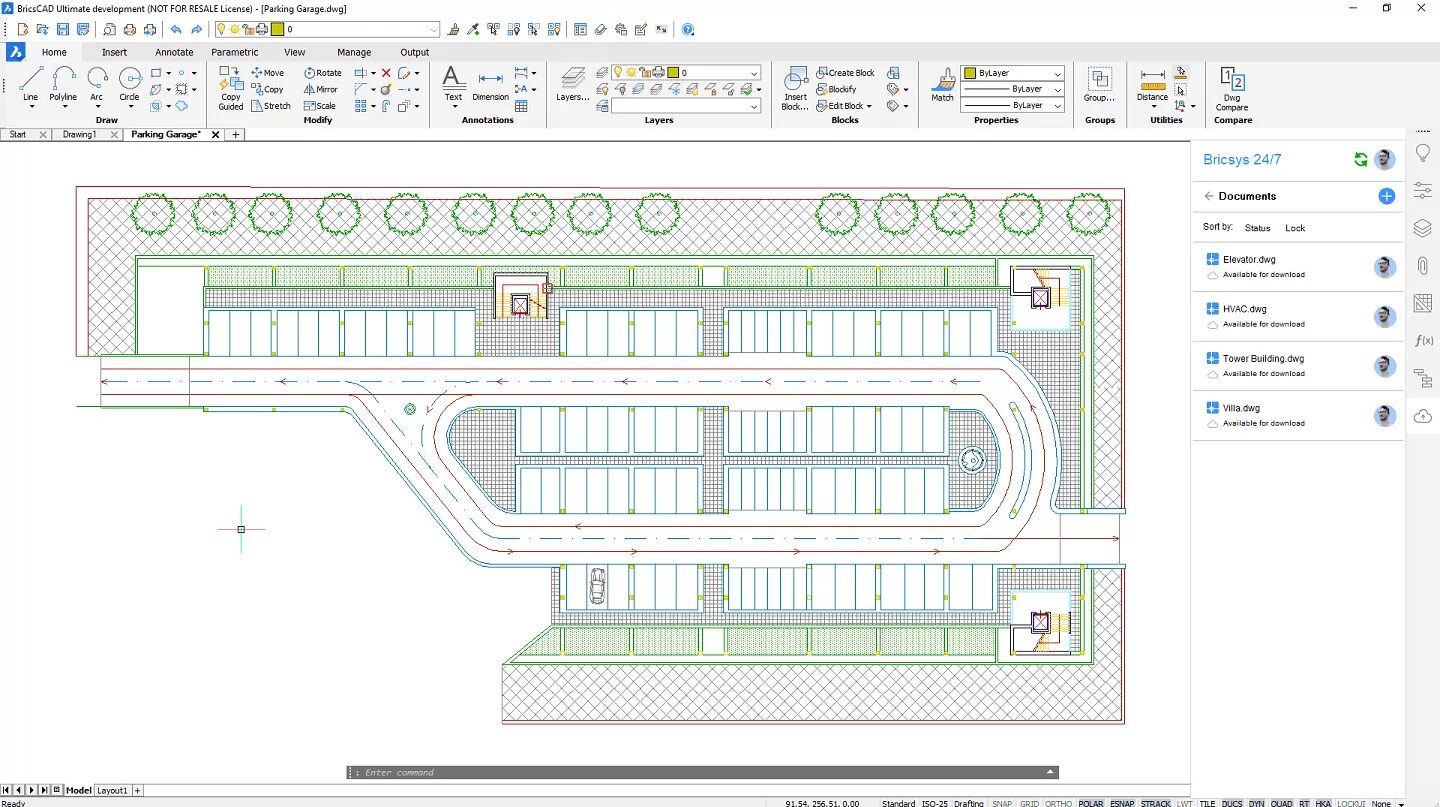This screenshot has width=1440, height=807.
Task: Click the Rotate tool
Action: [x=323, y=73]
